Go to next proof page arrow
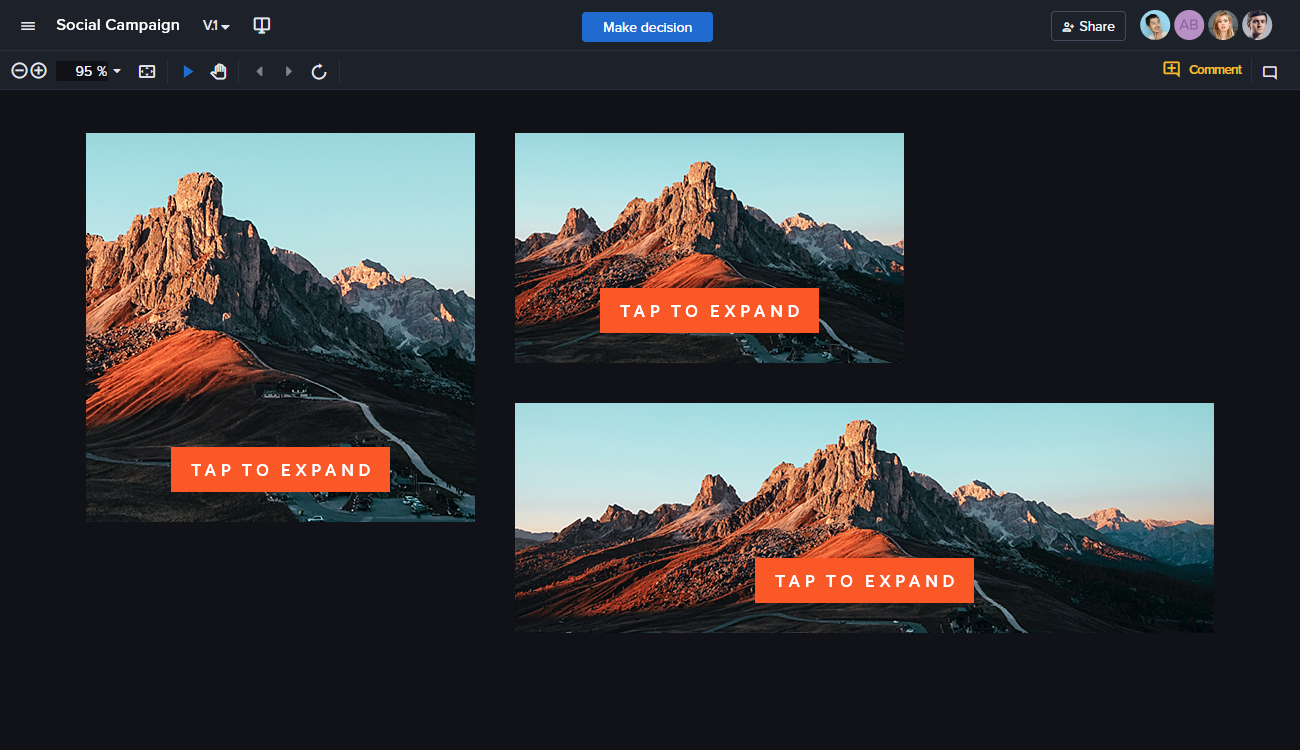The image size is (1300, 750). (x=289, y=72)
